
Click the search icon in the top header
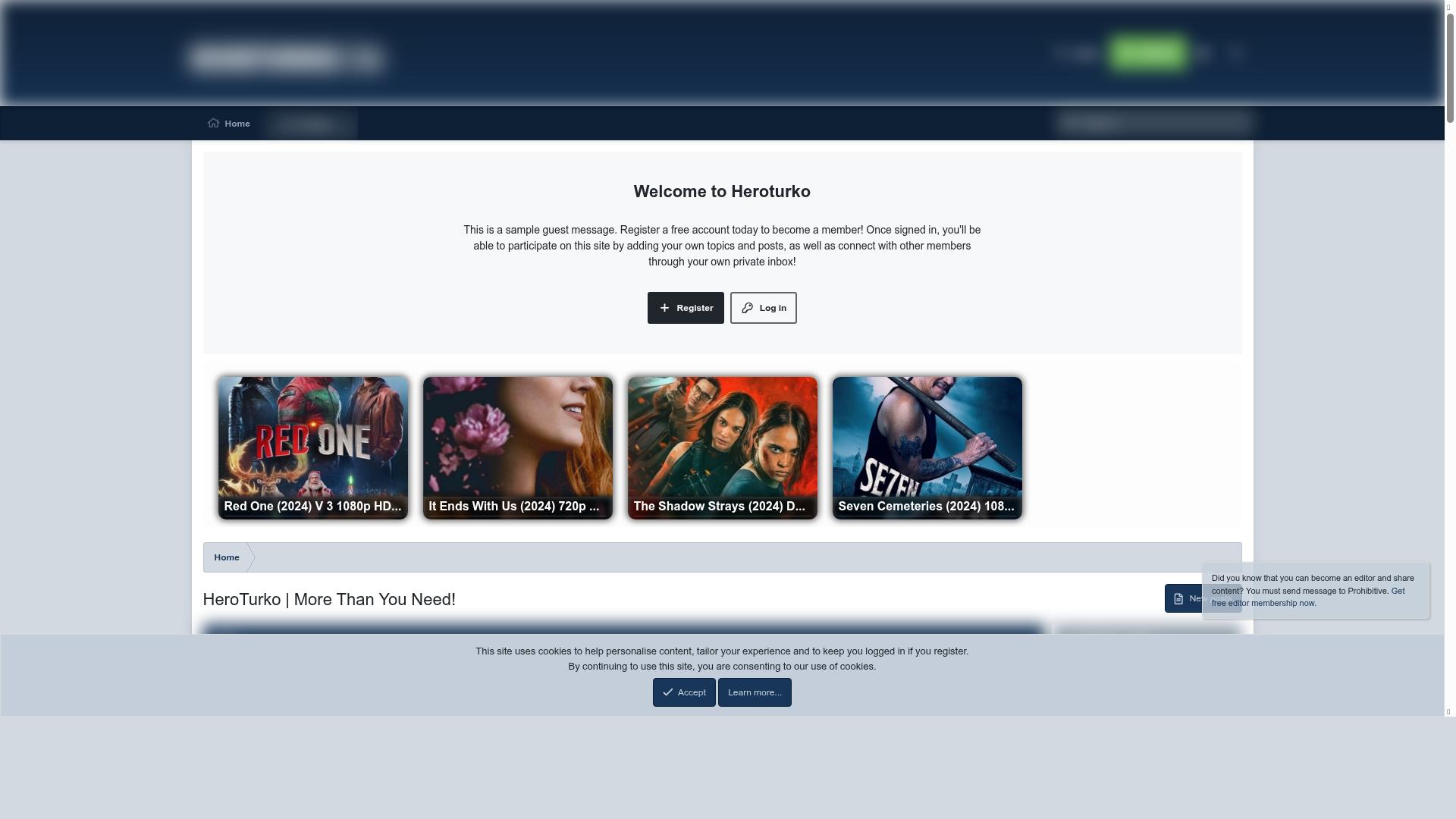point(1236,52)
